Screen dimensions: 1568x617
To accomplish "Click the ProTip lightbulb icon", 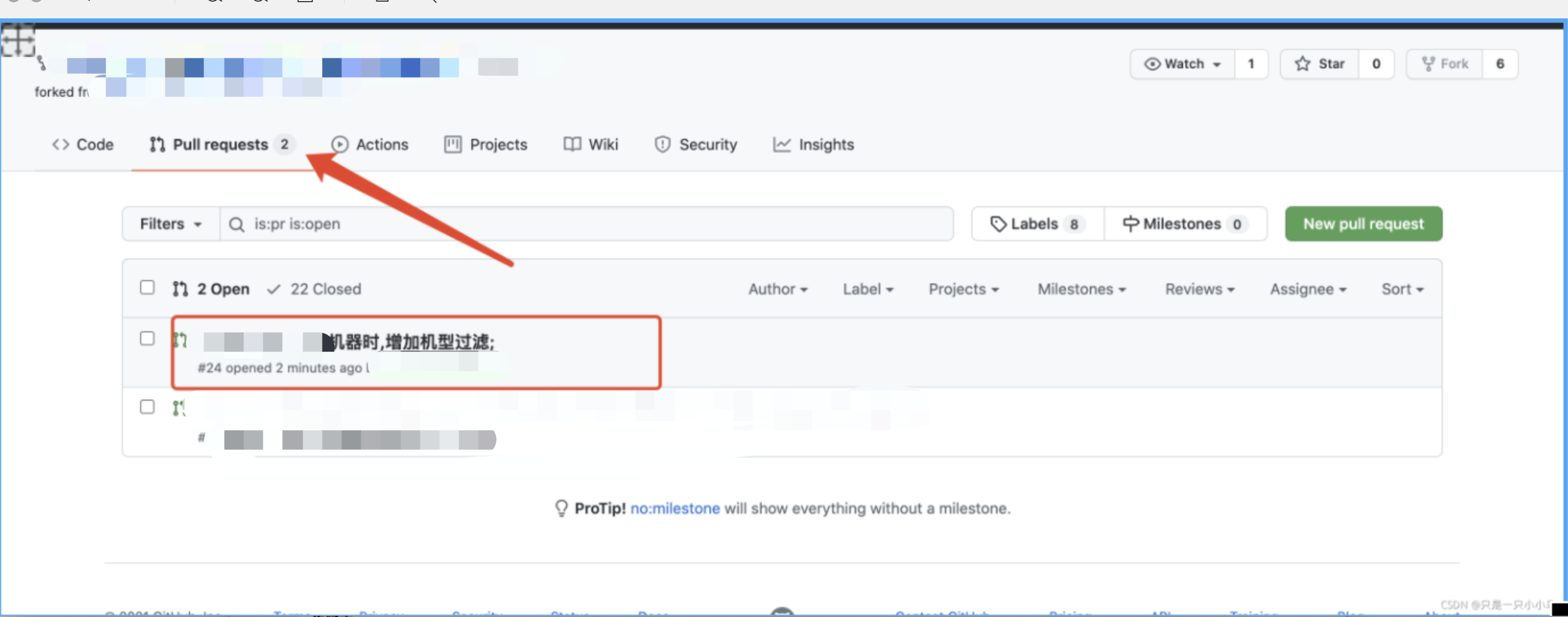I will 561,508.
